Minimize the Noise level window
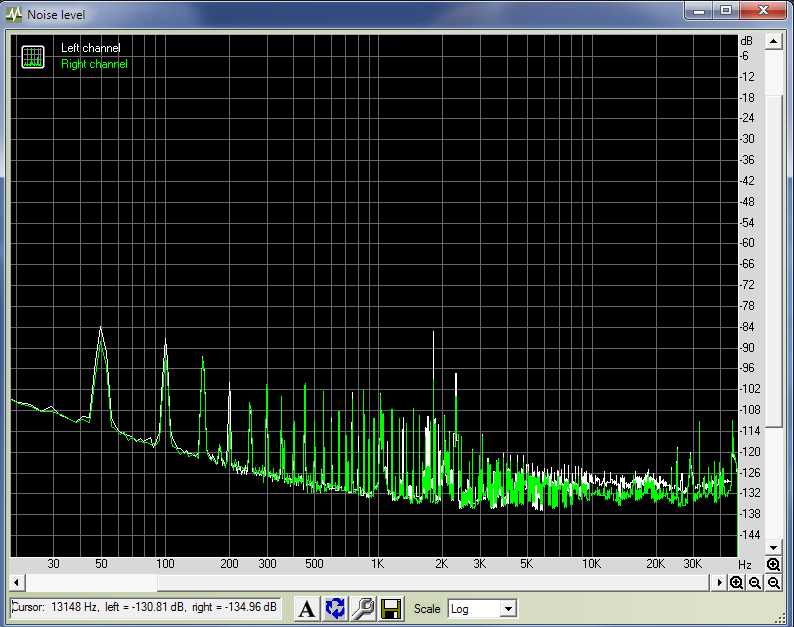Screen dimensions: 794x627 click(699, 11)
